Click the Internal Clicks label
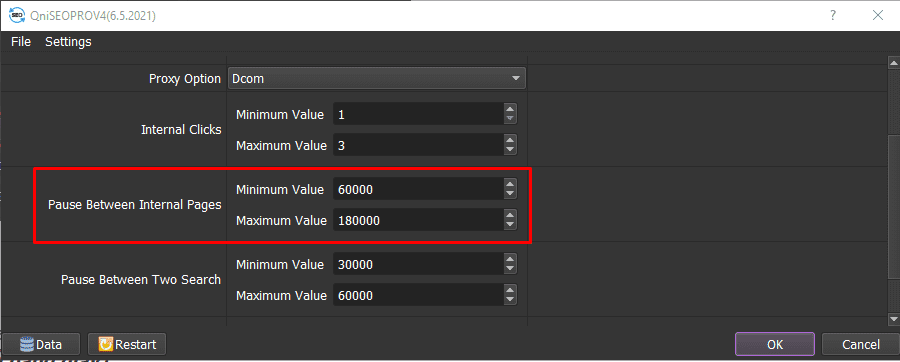The height and width of the screenshot is (362, 900). [x=181, y=130]
